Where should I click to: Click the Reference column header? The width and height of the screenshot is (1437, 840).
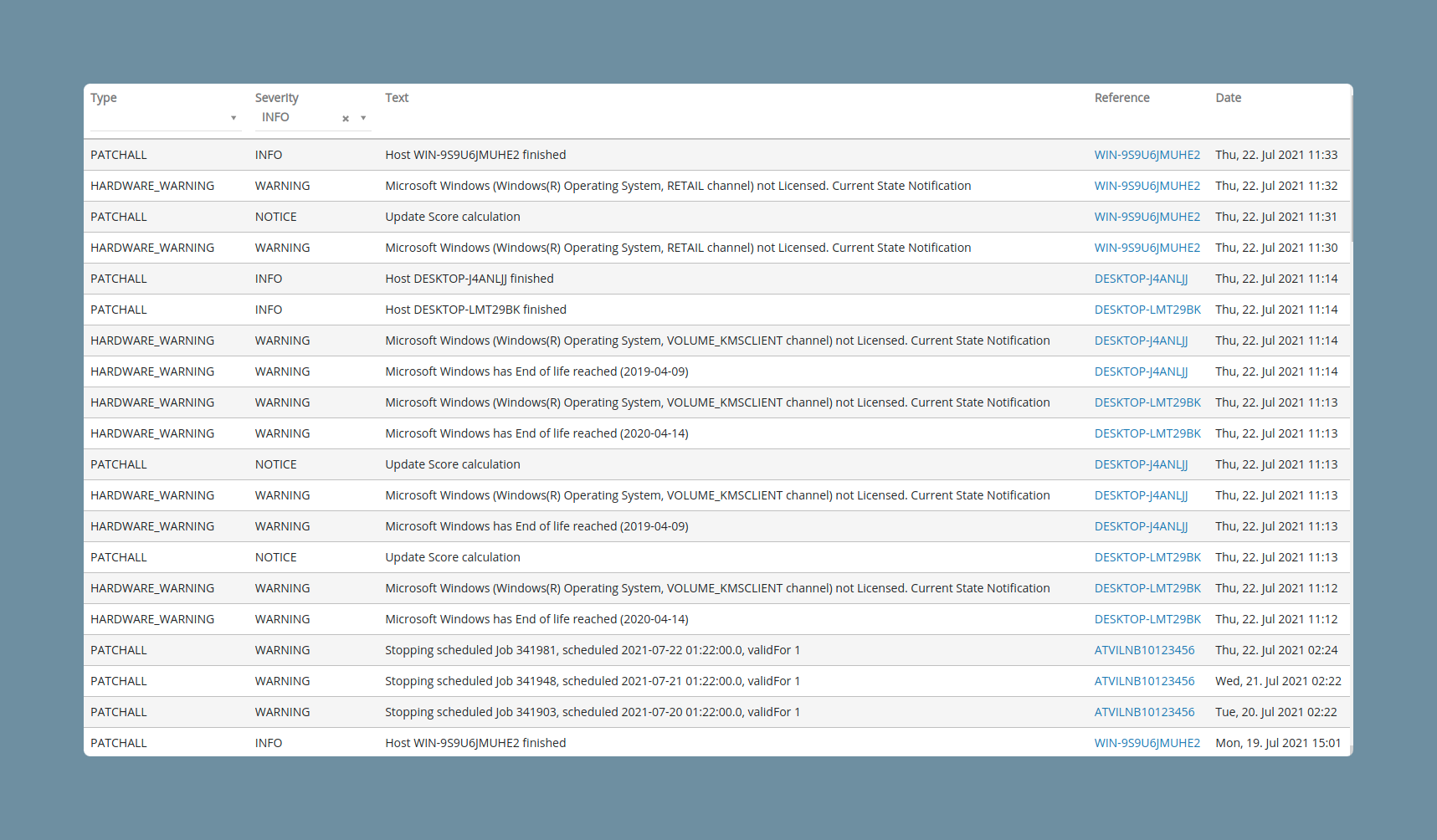pyautogui.click(x=1122, y=98)
